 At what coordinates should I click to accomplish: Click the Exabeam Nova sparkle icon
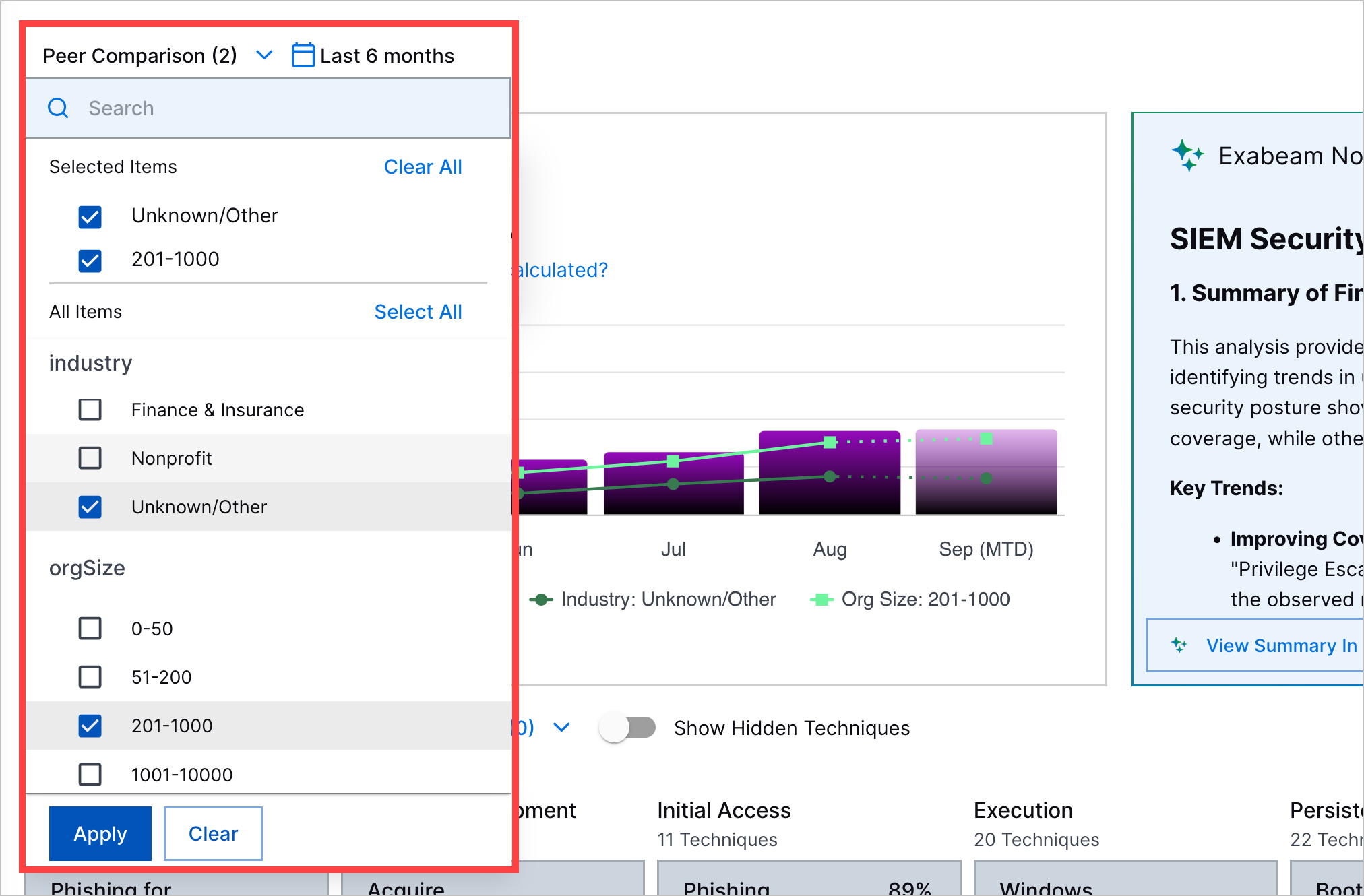[1187, 156]
